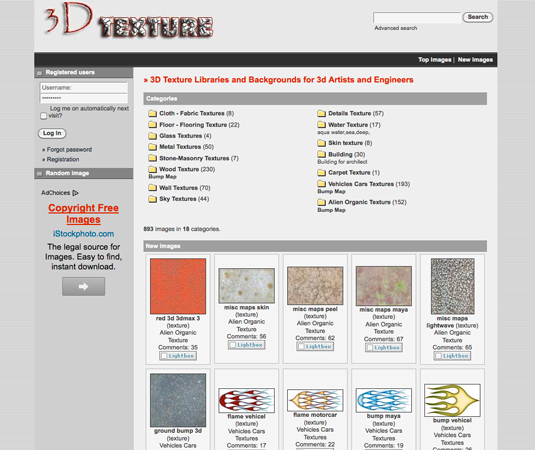Check Lightbox box for misc maps maya

pos(370,348)
